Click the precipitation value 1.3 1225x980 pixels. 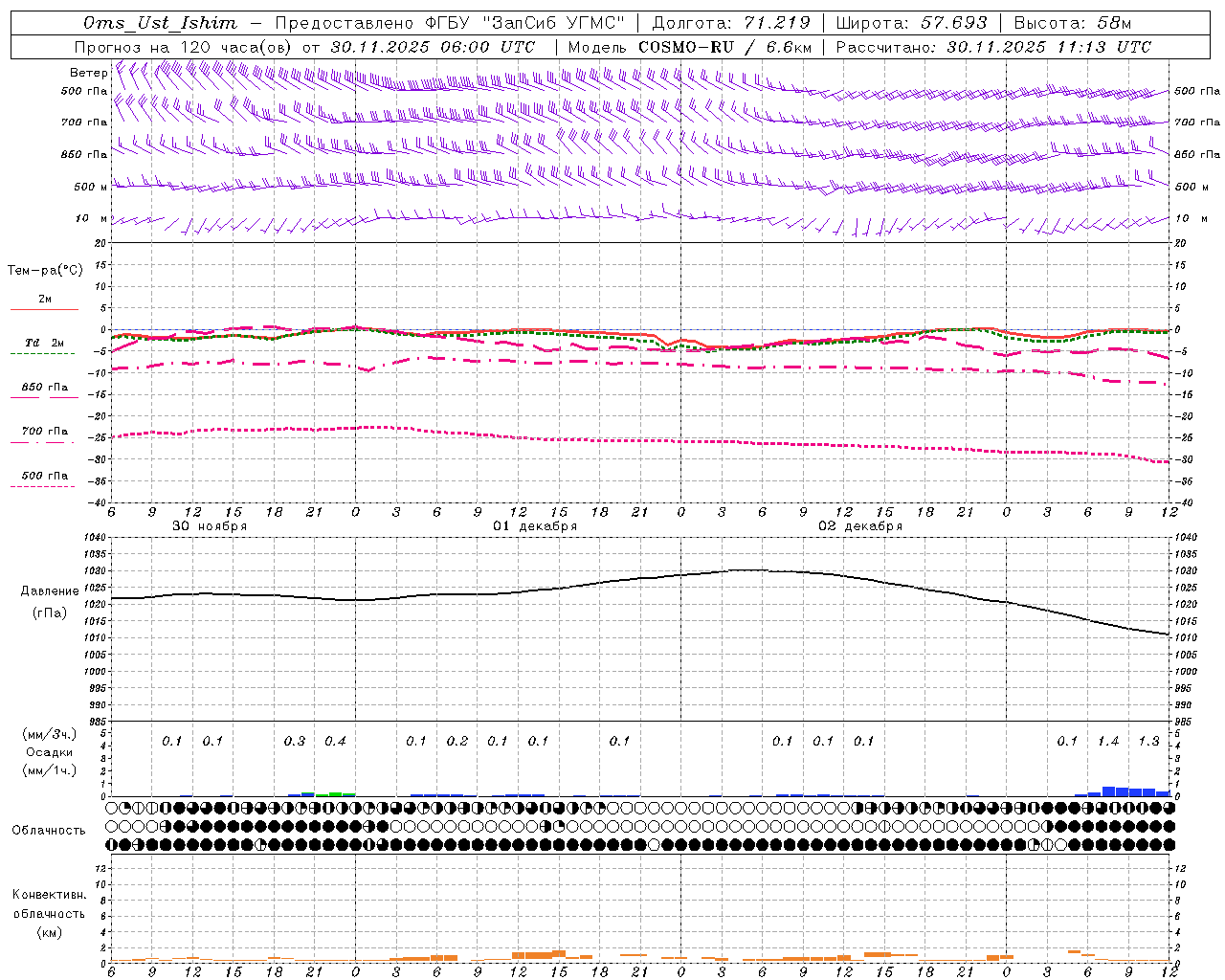click(x=1148, y=741)
